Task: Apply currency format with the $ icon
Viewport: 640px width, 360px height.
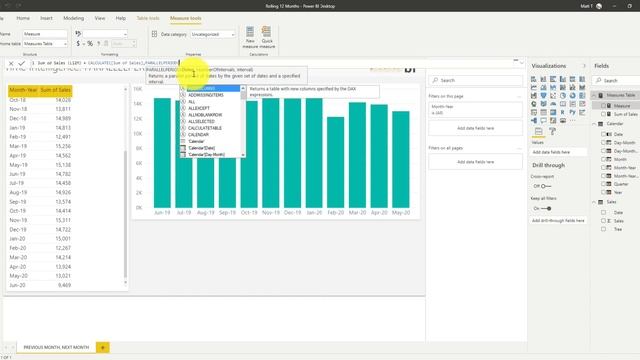Action: tap(78, 43)
